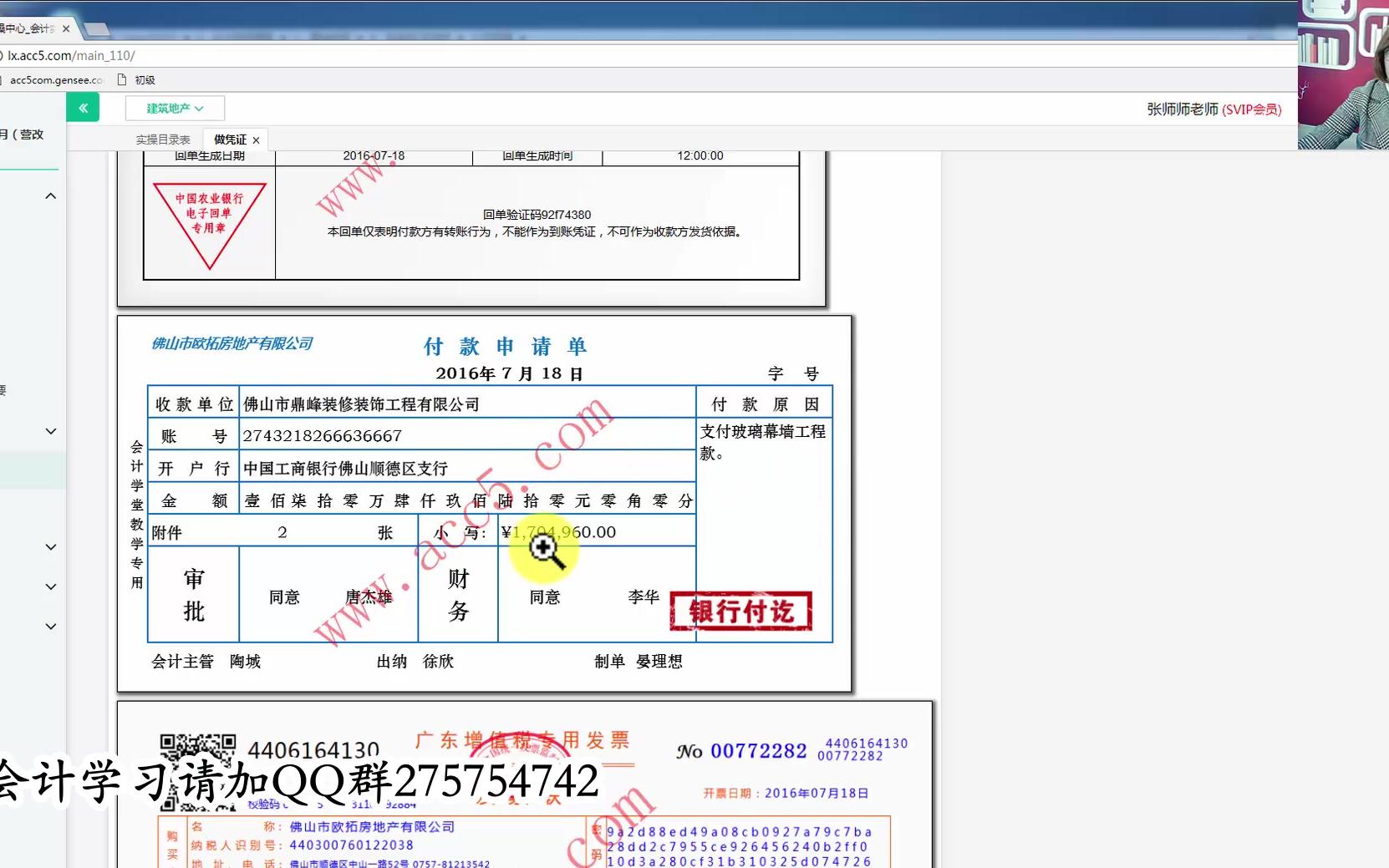Click the teacher's webcam video thumbnail
The width and height of the screenshot is (1389, 868).
[1343, 74]
